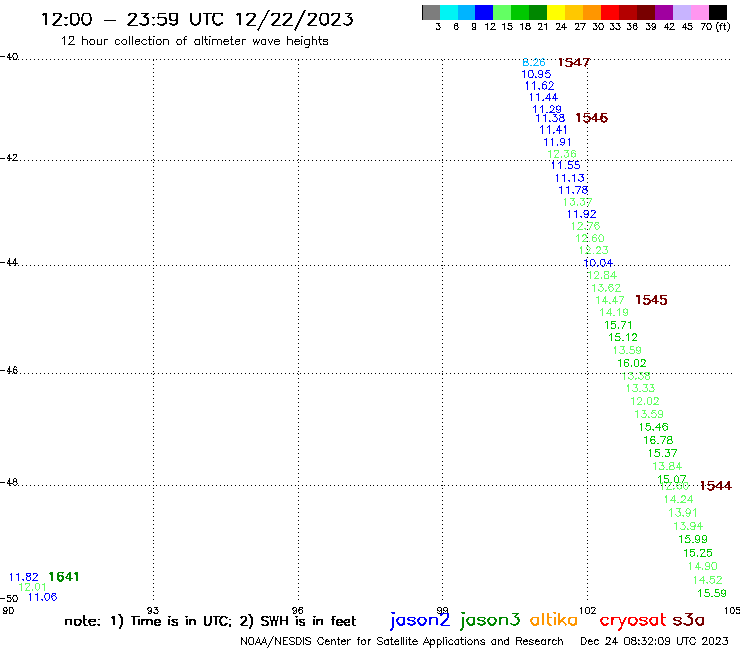Click the 14.24 wave height value
Screen dimensions: 740x650
(678, 499)
